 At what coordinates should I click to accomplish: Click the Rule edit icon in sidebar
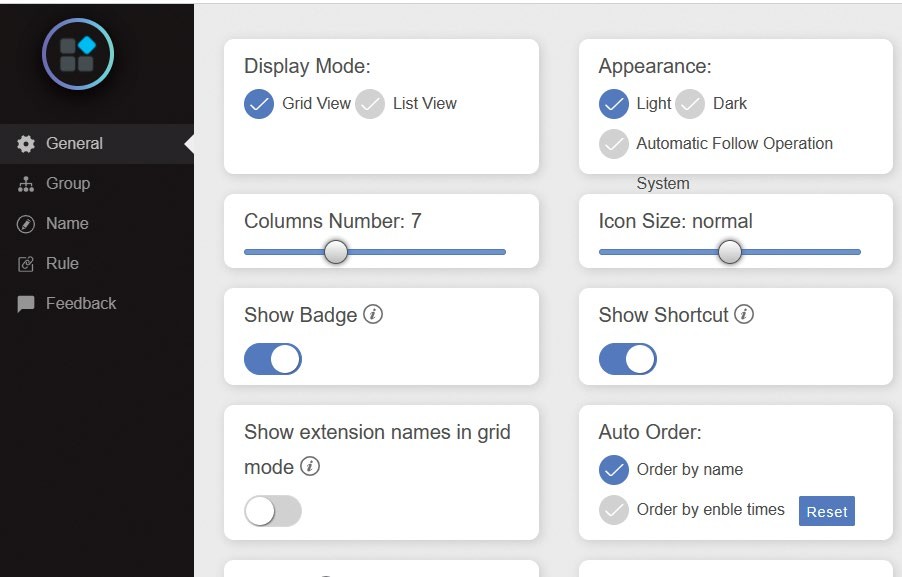(26, 263)
